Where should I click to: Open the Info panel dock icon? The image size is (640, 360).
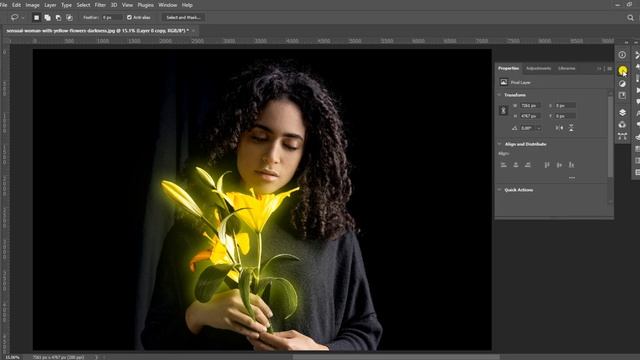622,55
